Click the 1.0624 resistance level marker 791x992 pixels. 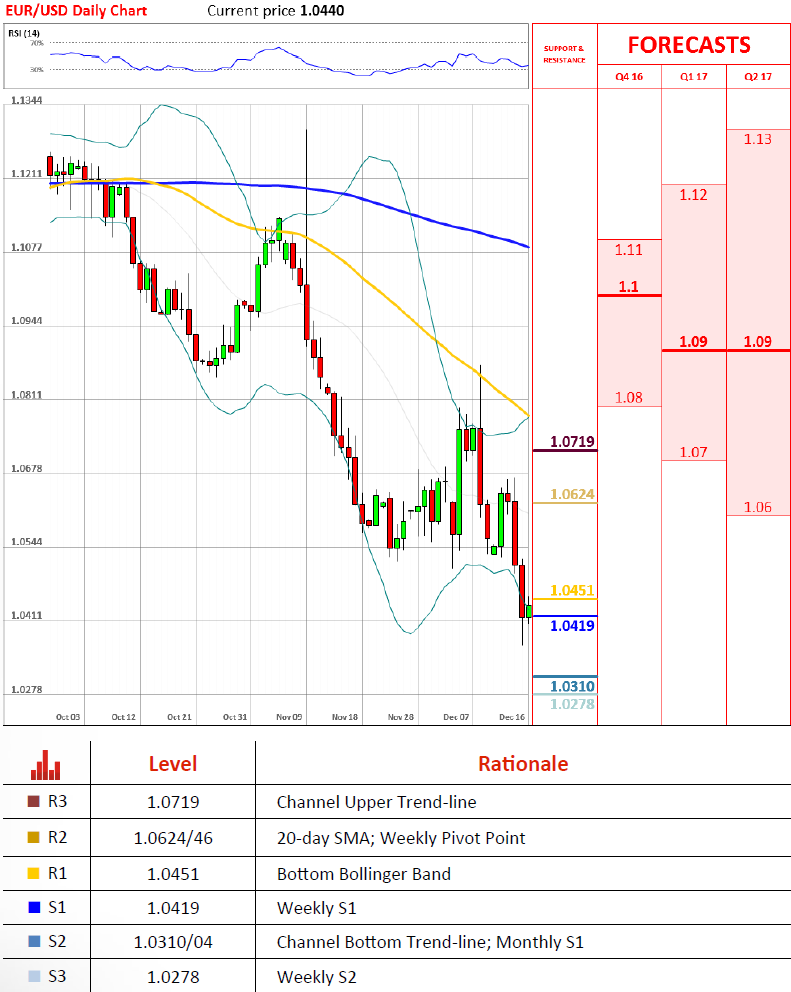(x=572, y=494)
